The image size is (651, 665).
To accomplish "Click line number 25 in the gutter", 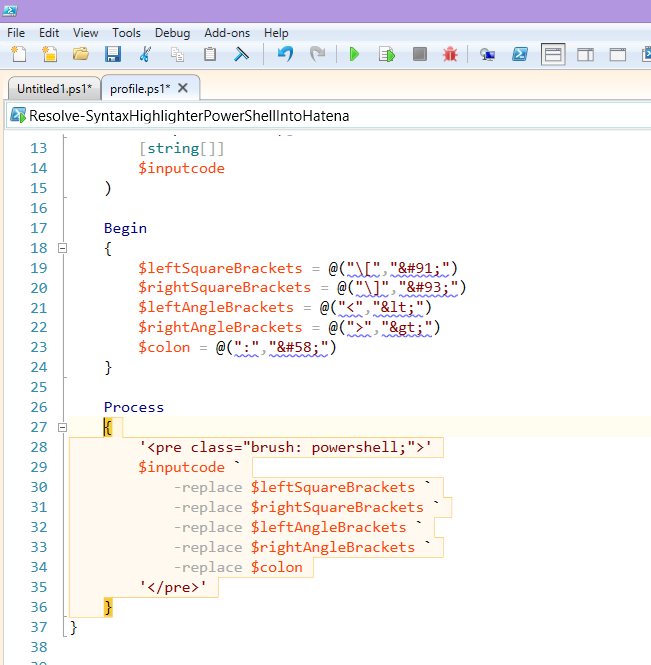I will point(39,387).
